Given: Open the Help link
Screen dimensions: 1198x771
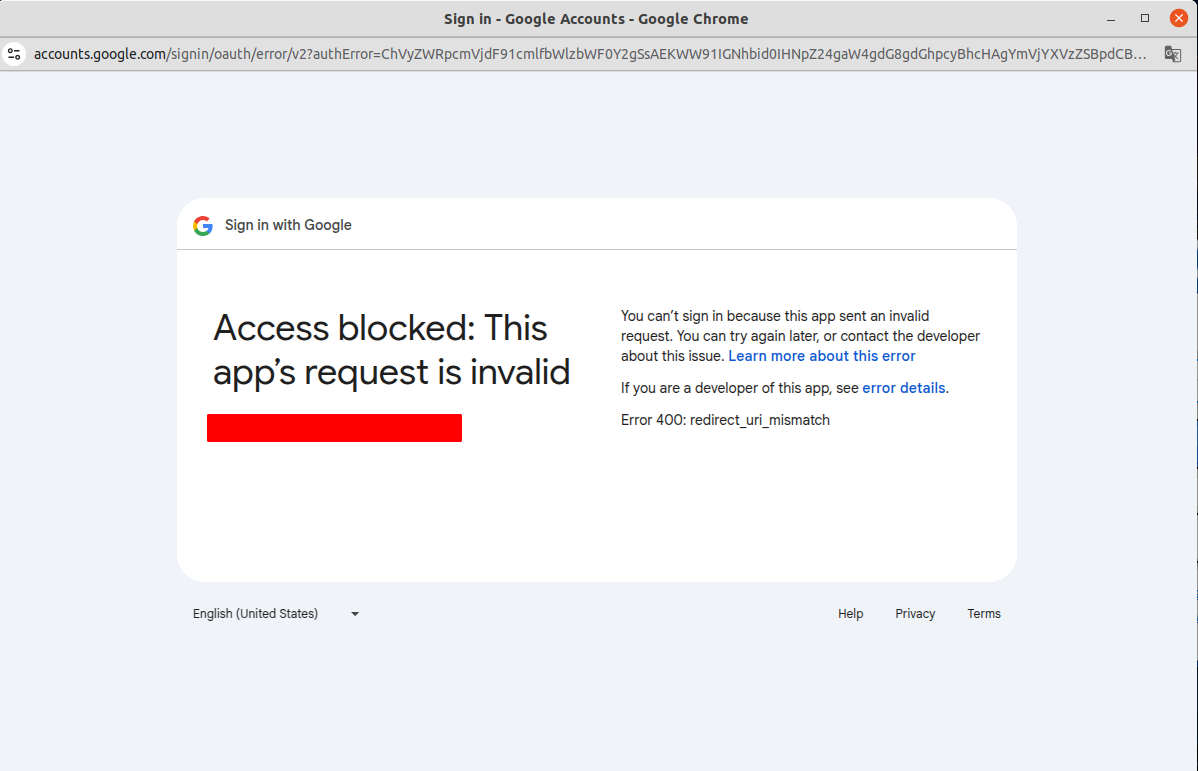Looking at the screenshot, I should coord(850,614).
